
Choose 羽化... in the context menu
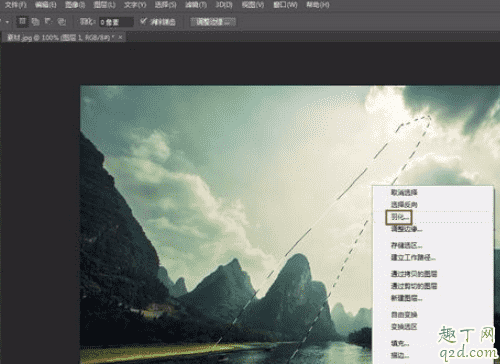tap(399, 217)
